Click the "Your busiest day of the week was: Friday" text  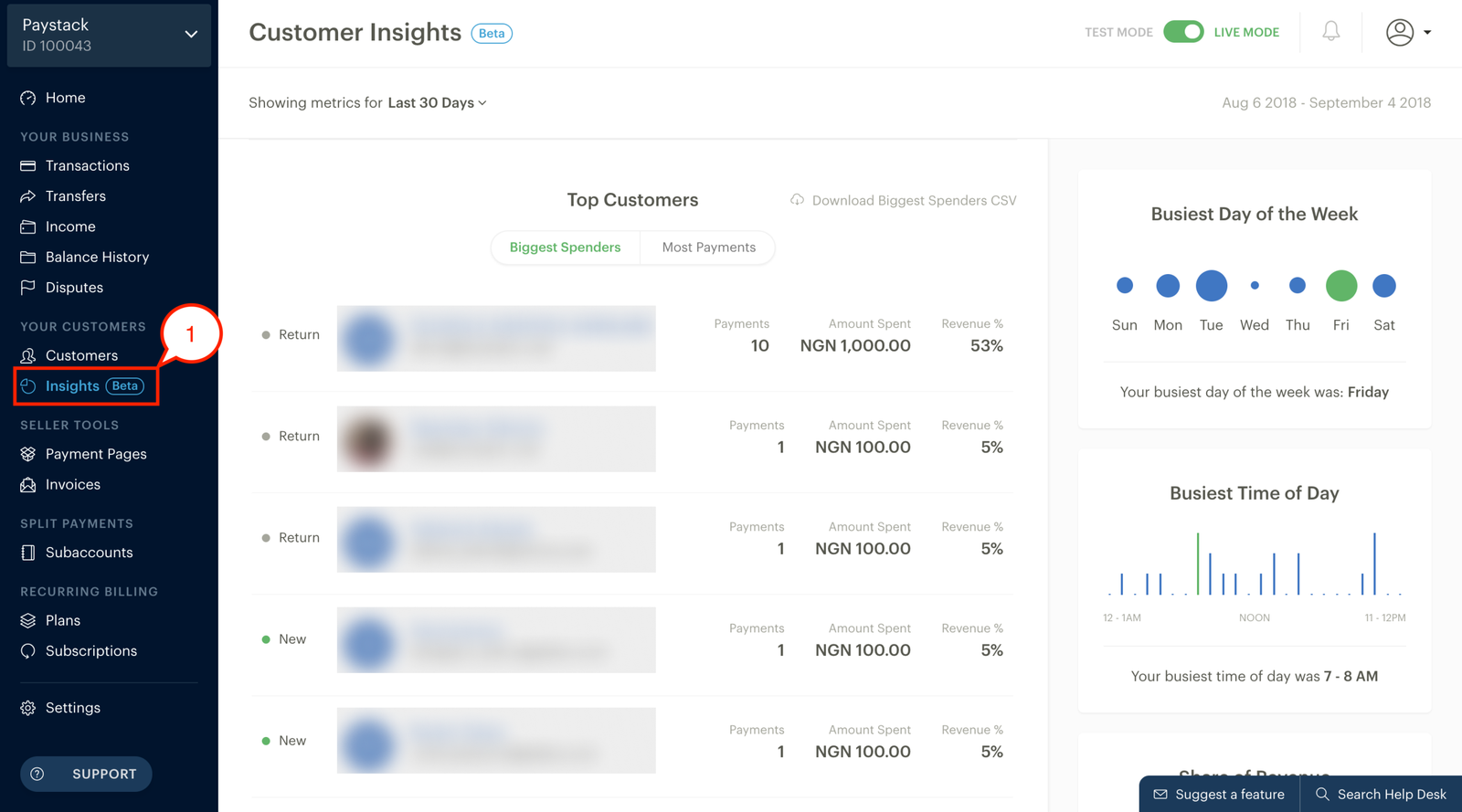click(1255, 392)
